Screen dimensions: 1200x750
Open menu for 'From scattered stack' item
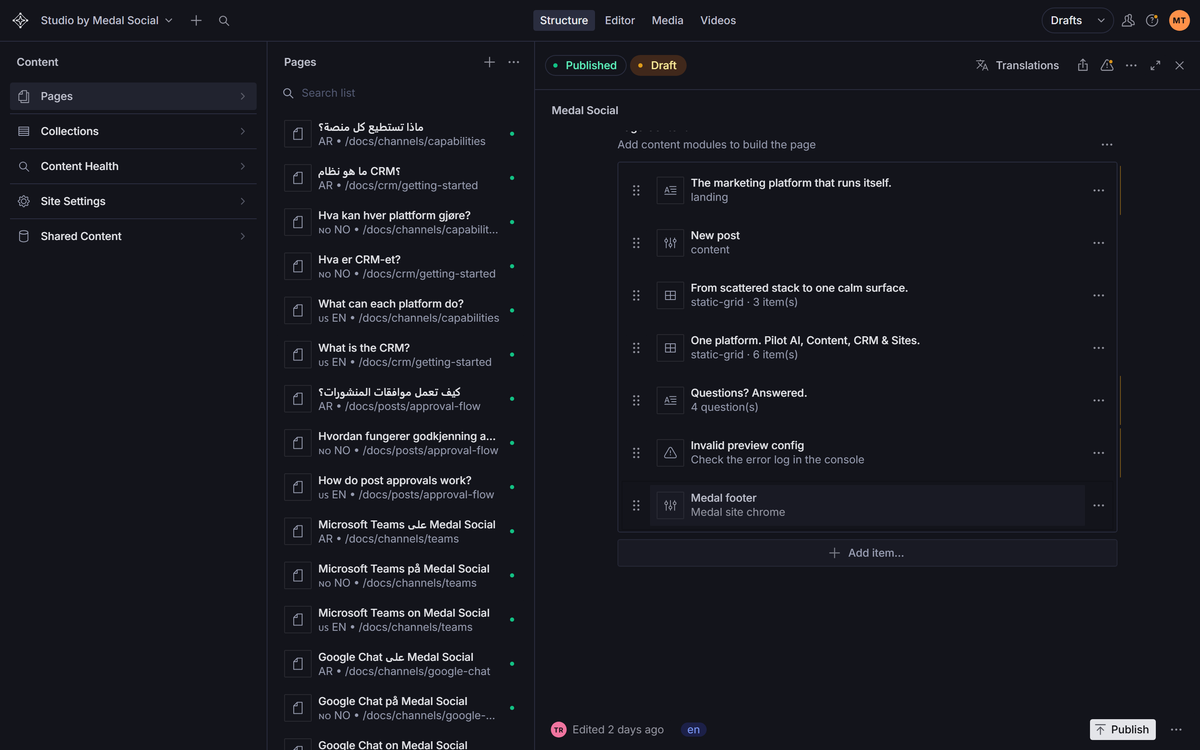coord(1098,295)
